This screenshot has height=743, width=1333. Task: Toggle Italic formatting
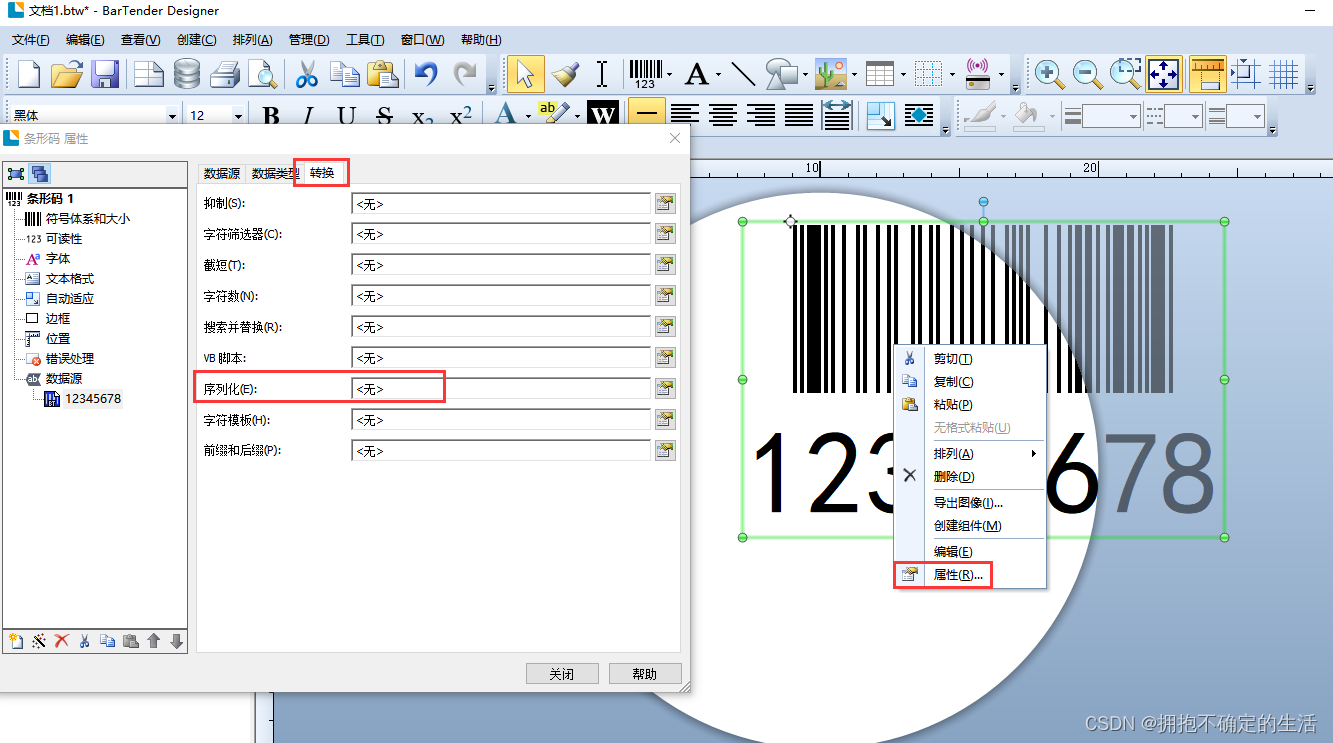point(309,116)
